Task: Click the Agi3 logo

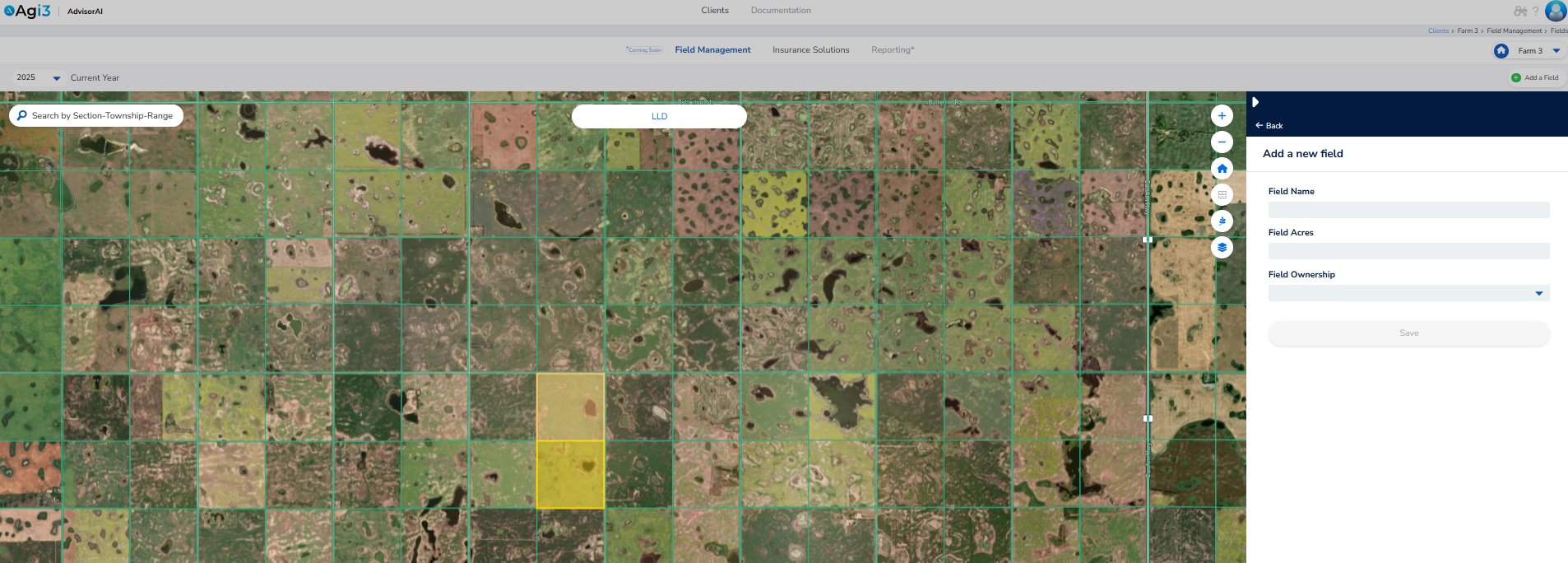Action: pyautogui.click(x=27, y=11)
